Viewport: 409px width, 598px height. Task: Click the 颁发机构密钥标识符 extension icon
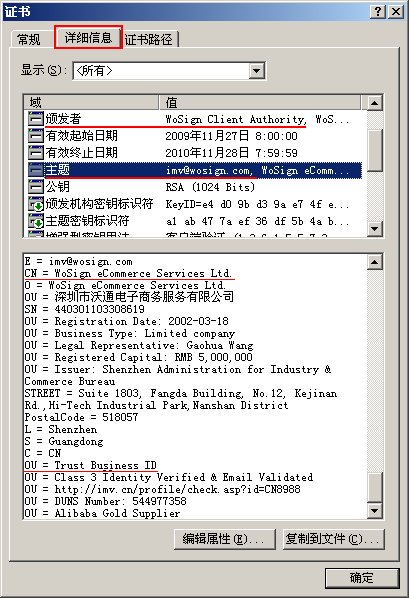pyautogui.click(x=35, y=204)
